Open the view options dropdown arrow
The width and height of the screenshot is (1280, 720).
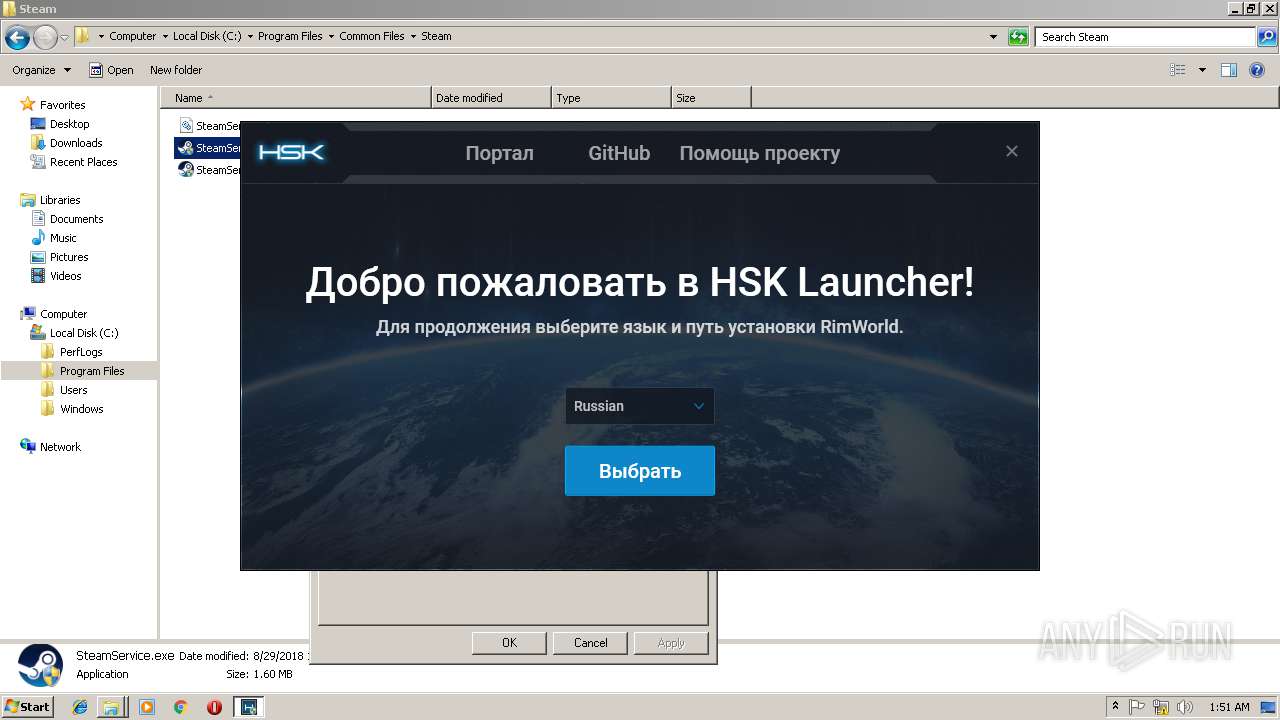point(1202,70)
